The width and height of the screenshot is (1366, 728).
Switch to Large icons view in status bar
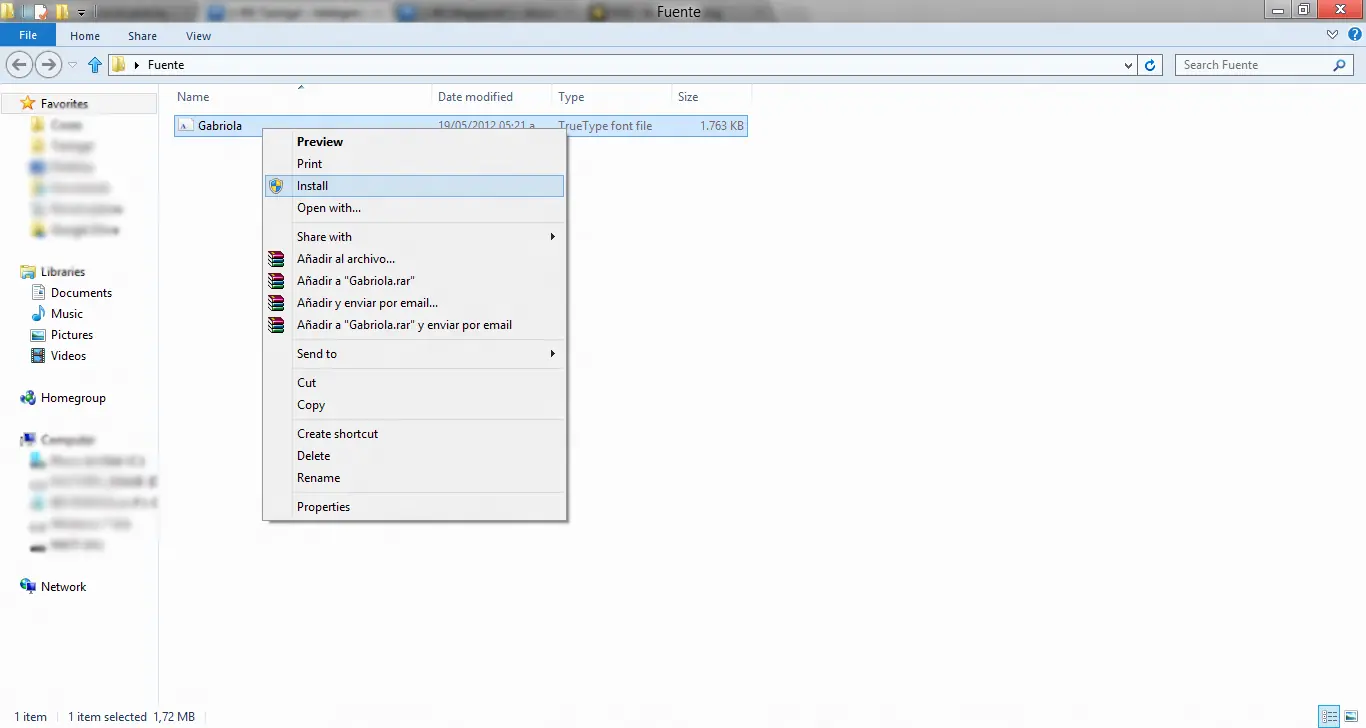[x=1350, y=716]
